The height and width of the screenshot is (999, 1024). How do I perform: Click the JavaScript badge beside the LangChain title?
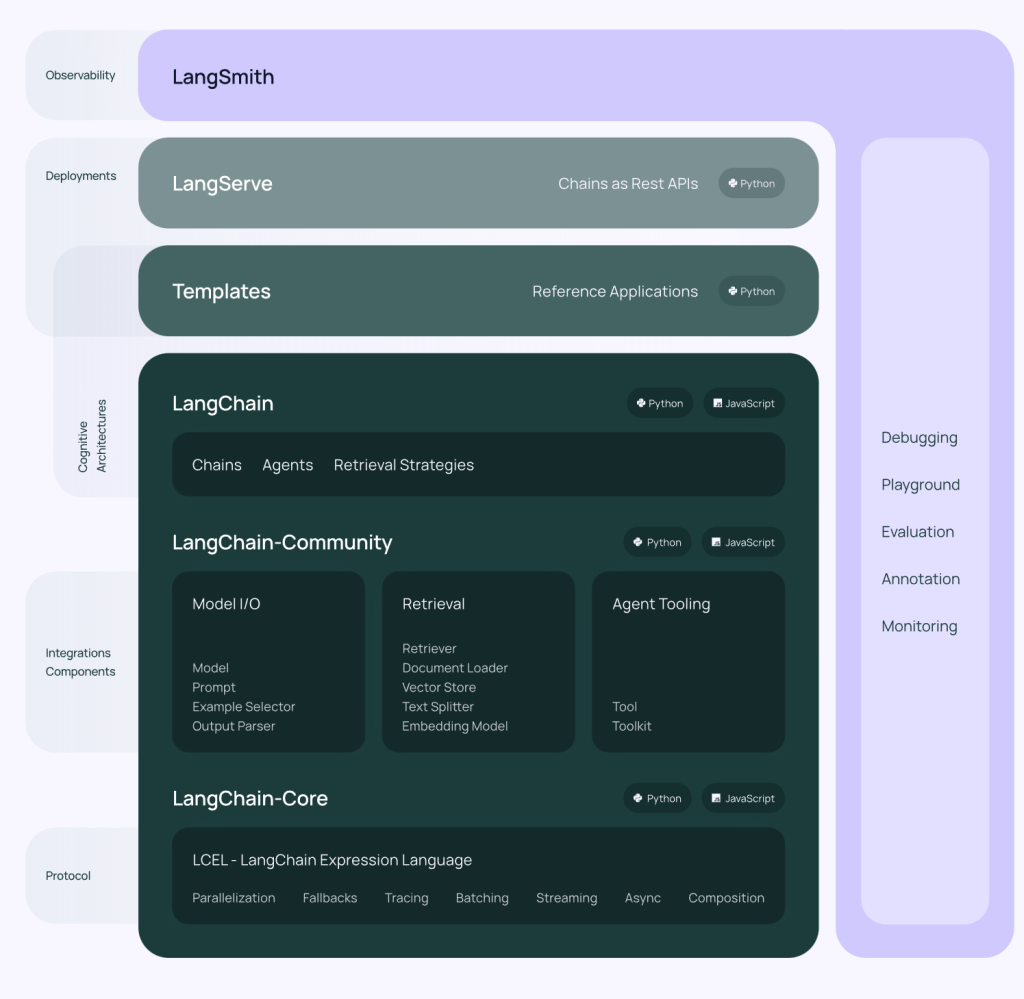(x=744, y=404)
